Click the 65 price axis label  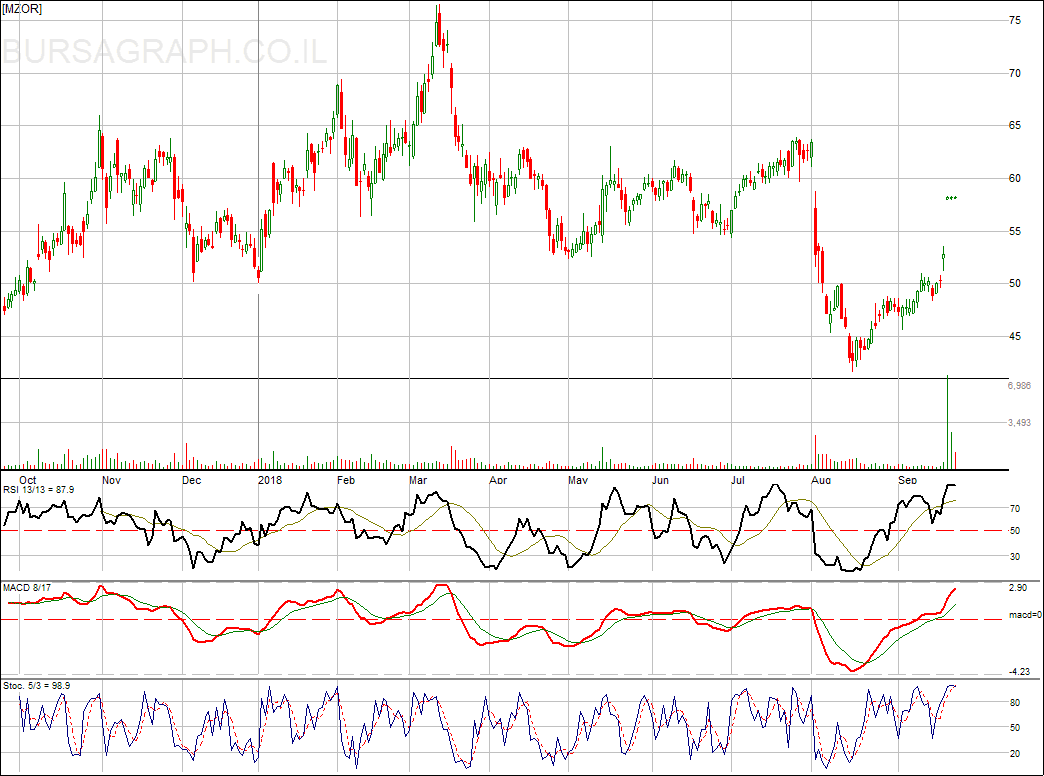click(1015, 125)
